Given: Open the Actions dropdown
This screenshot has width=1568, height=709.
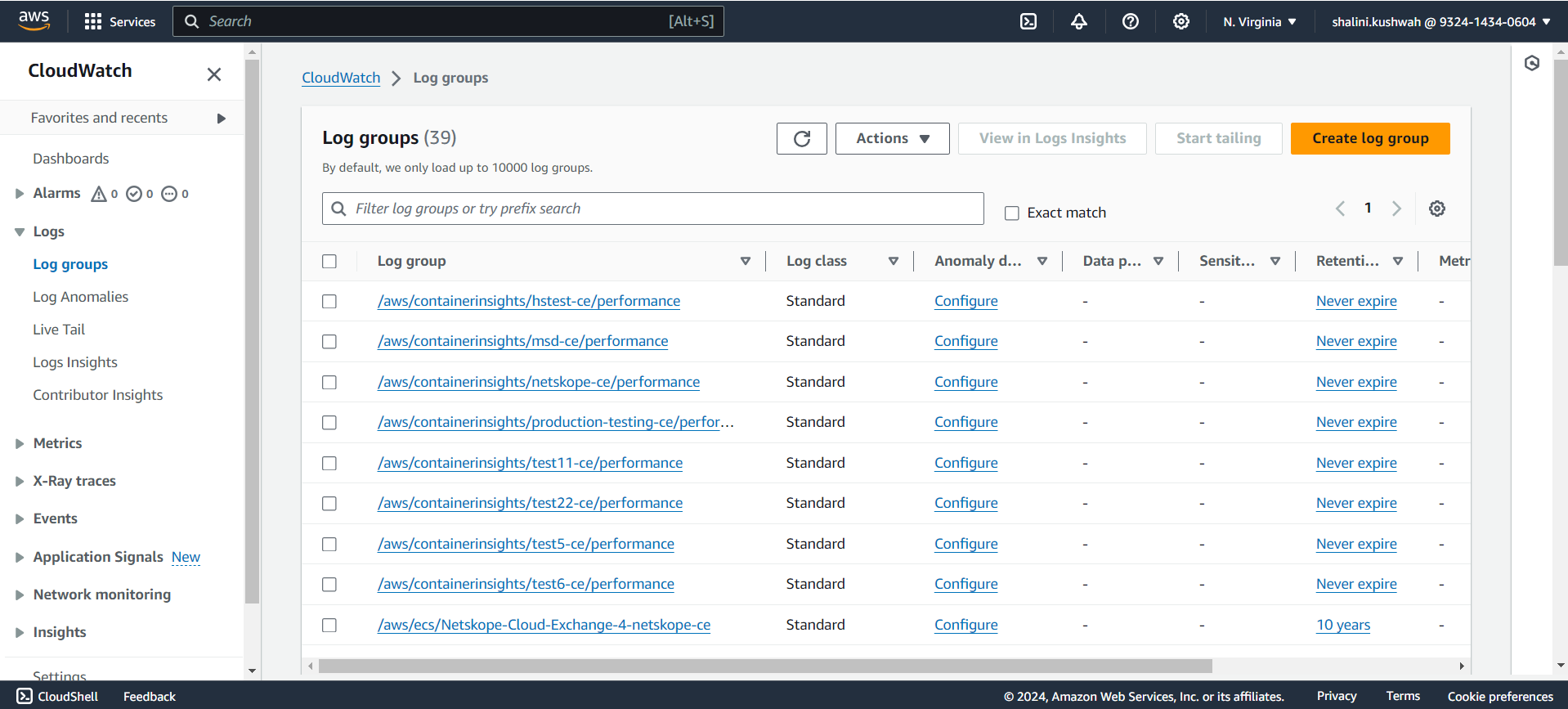Looking at the screenshot, I should 892,138.
